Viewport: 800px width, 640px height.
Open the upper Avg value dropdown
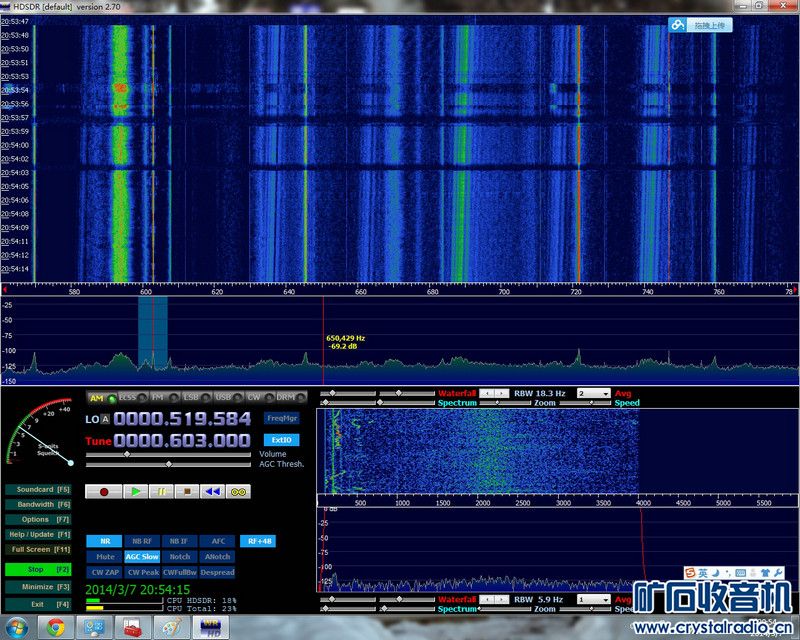[593, 394]
